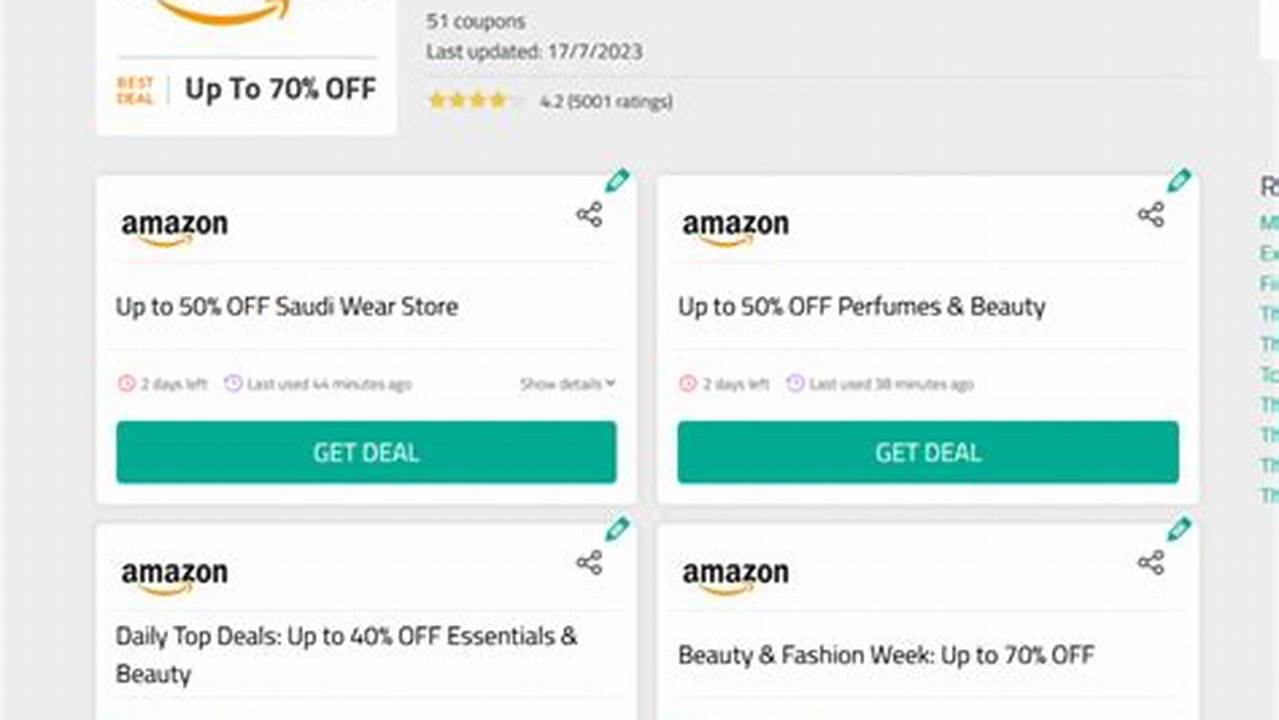
Task: Click GET DEAL on Perfumes & Beauty coupon
Action: [927, 452]
